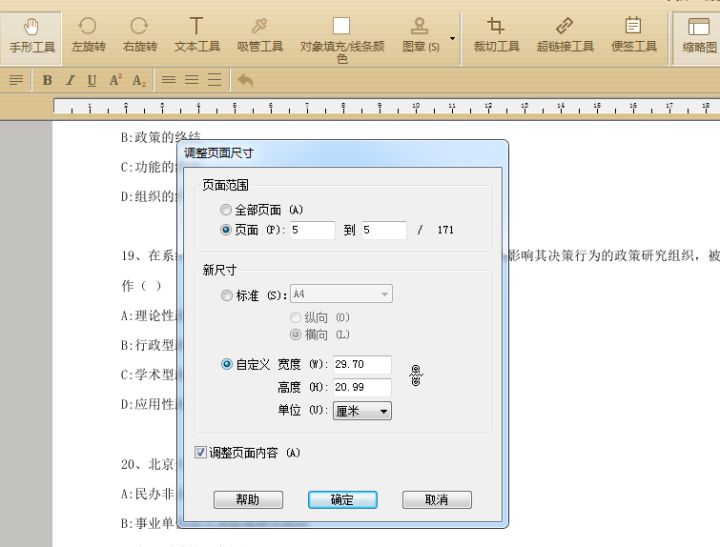The width and height of the screenshot is (720, 547).
Task: Choose the Hyperlink tool (超链接工具)
Action: pyautogui.click(x=565, y=35)
